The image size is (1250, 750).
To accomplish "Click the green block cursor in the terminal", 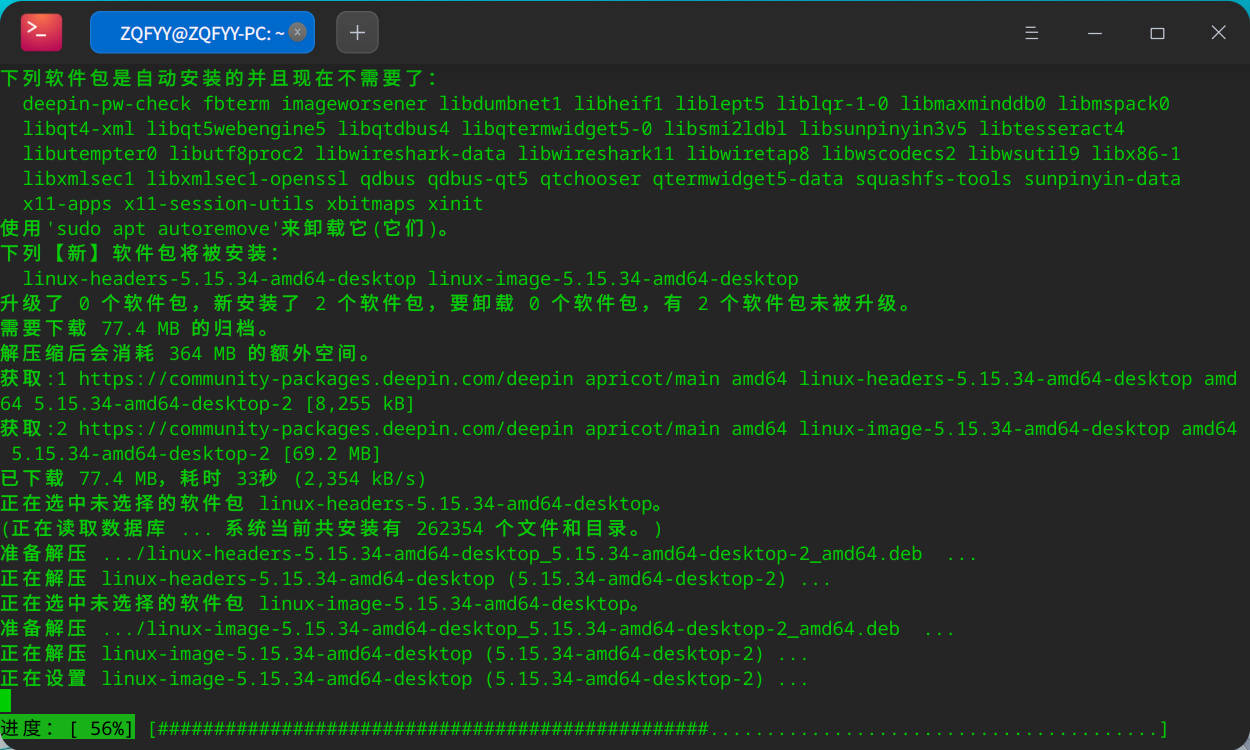I will pos(7,701).
